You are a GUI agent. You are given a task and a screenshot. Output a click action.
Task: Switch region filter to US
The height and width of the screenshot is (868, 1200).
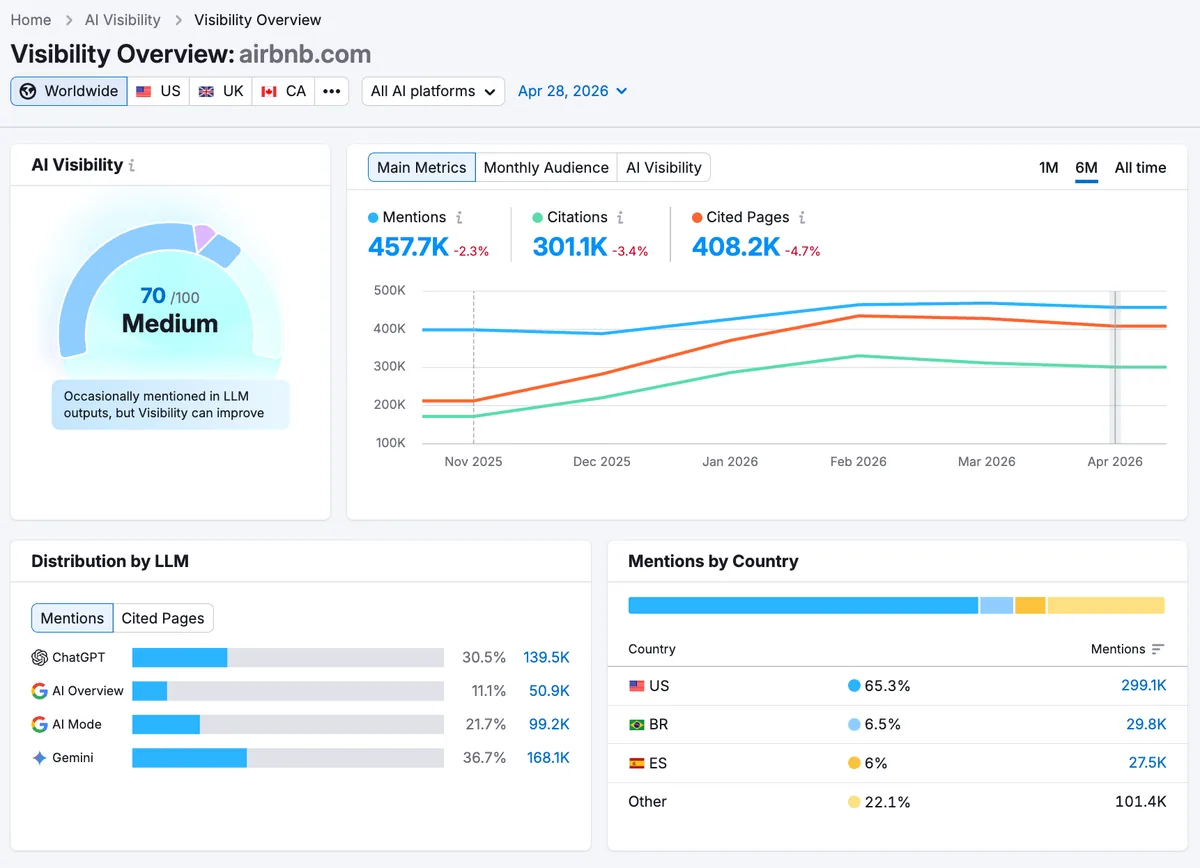(x=159, y=91)
